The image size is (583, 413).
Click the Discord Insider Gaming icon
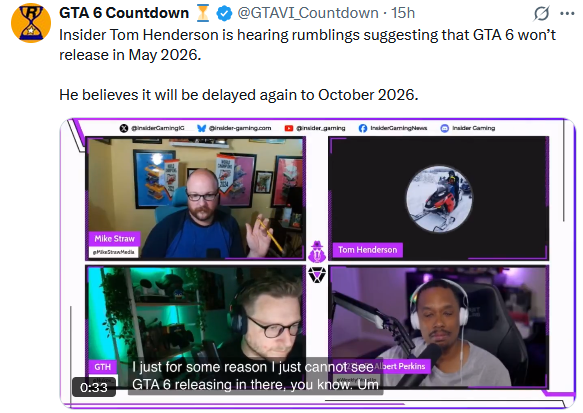pos(444,128)
